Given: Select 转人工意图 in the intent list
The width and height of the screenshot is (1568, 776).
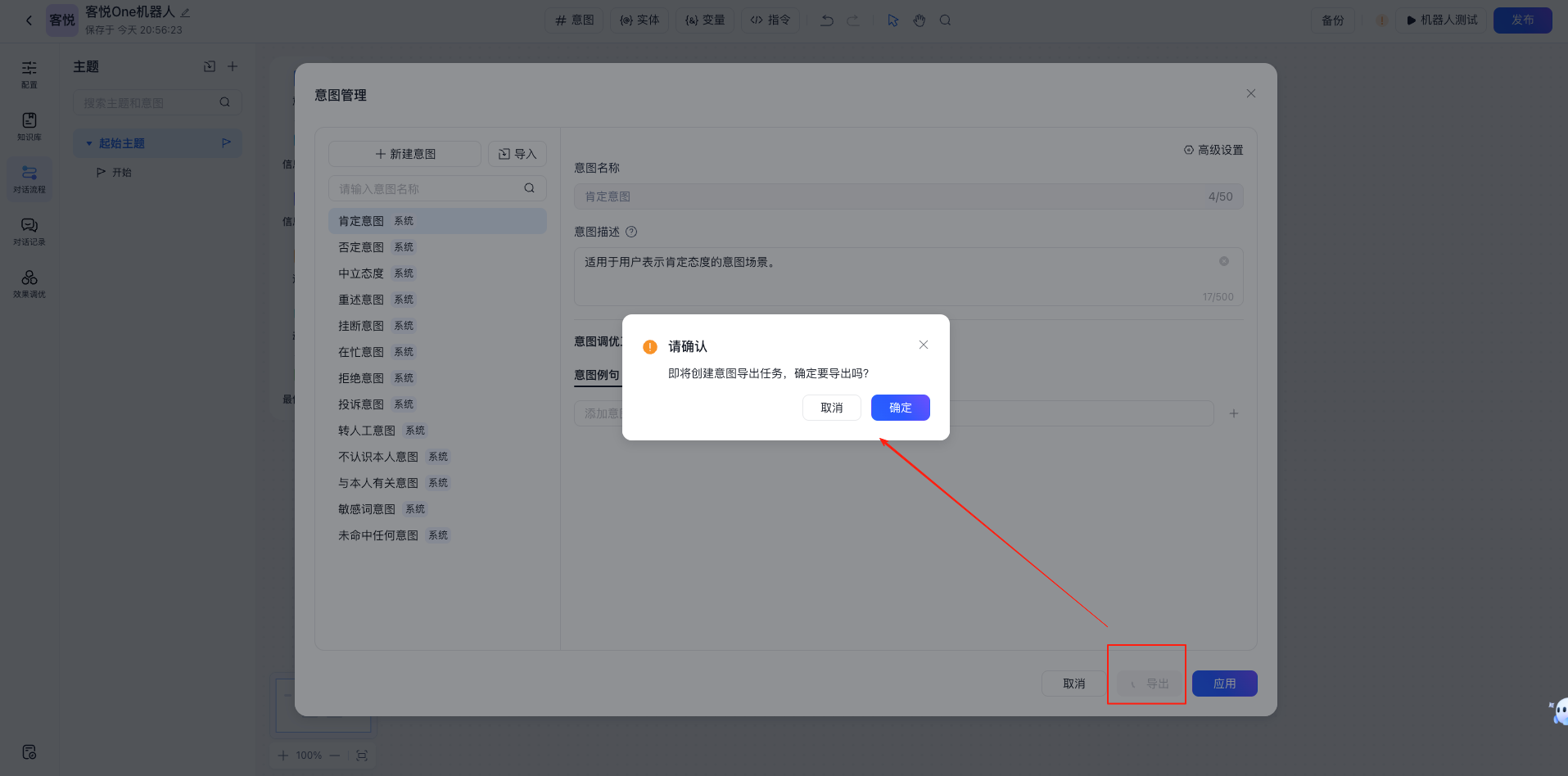Looking at the screenshot, I should tap(367, 431).
